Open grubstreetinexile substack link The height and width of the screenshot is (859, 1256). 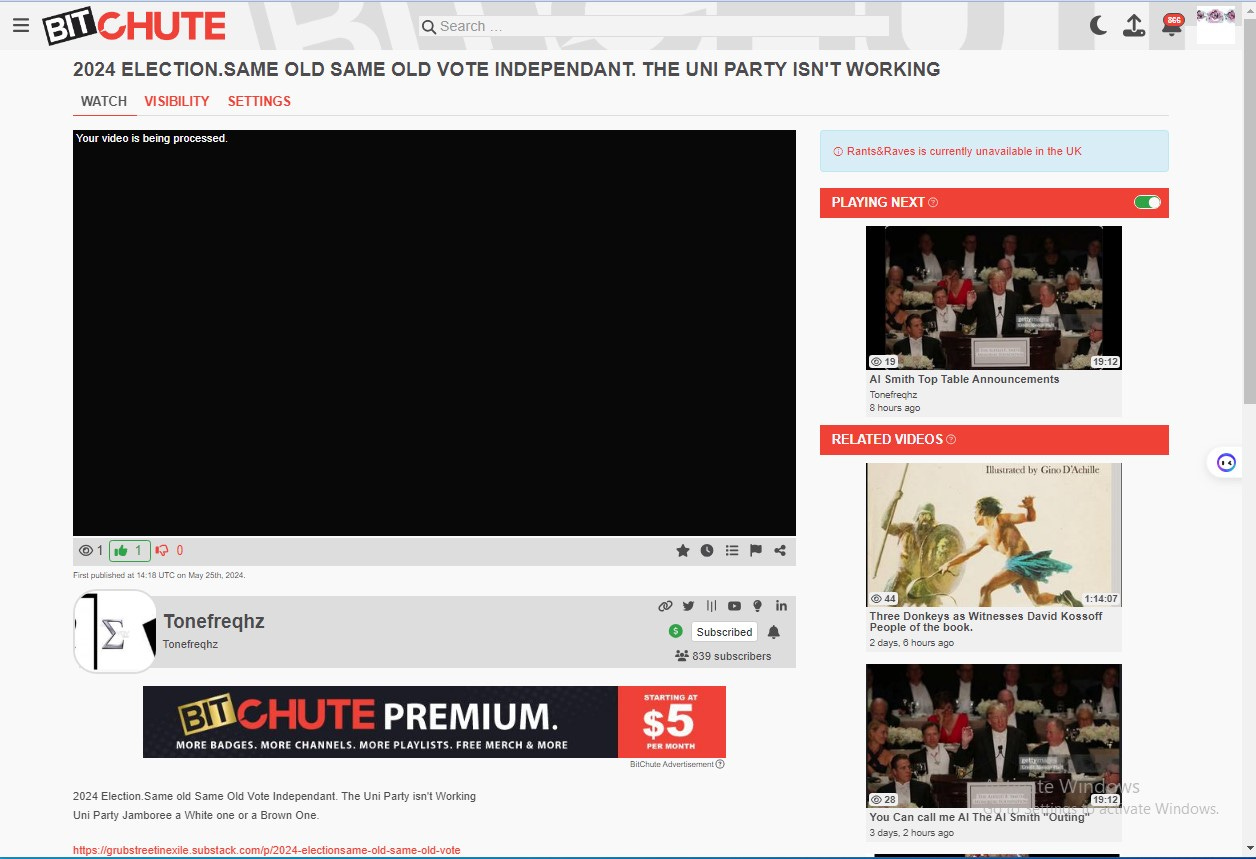click(x=266, y=850)
